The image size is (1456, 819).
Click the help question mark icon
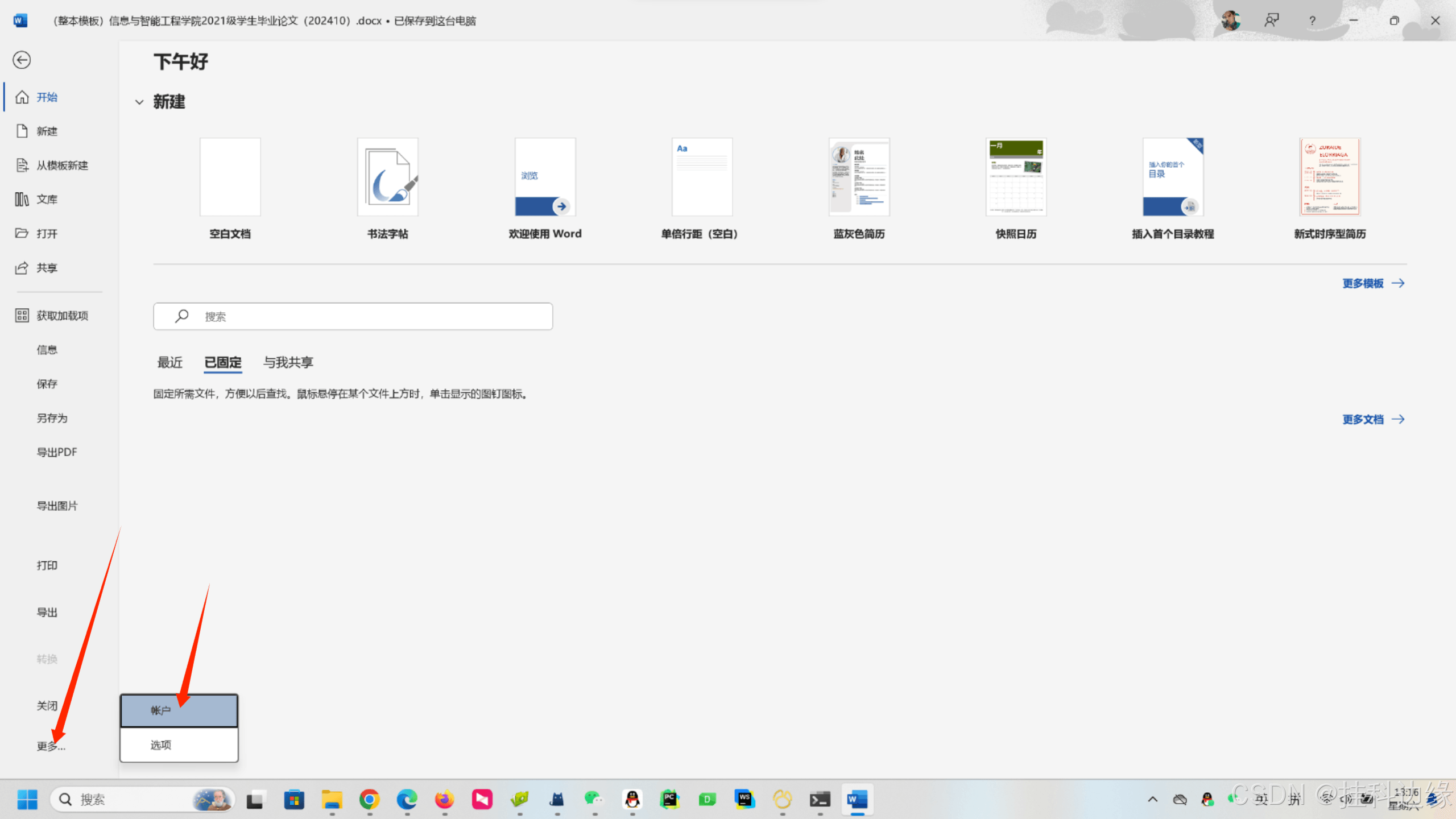click(1312, 21)
